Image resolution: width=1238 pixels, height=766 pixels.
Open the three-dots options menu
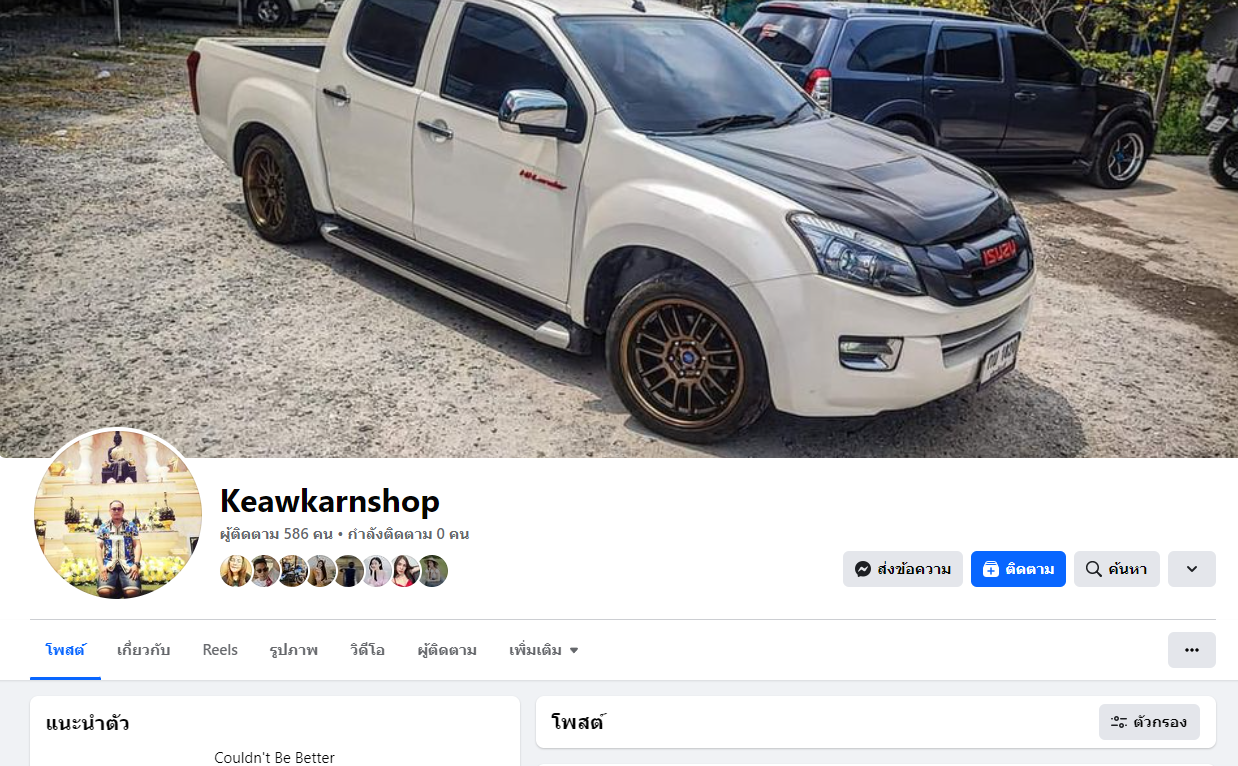[1192, 650]
